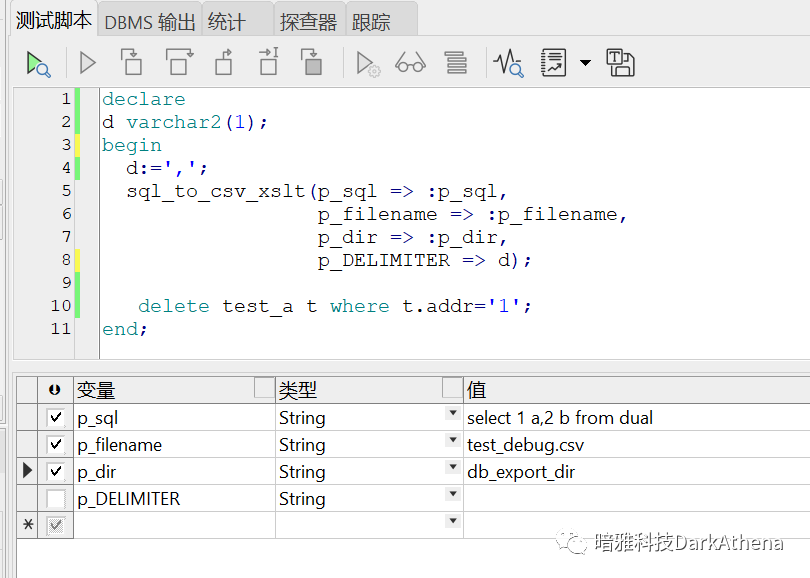Open type dropdown for p_dir
This screenshot has width=810, height=578.
pos(453,467)
